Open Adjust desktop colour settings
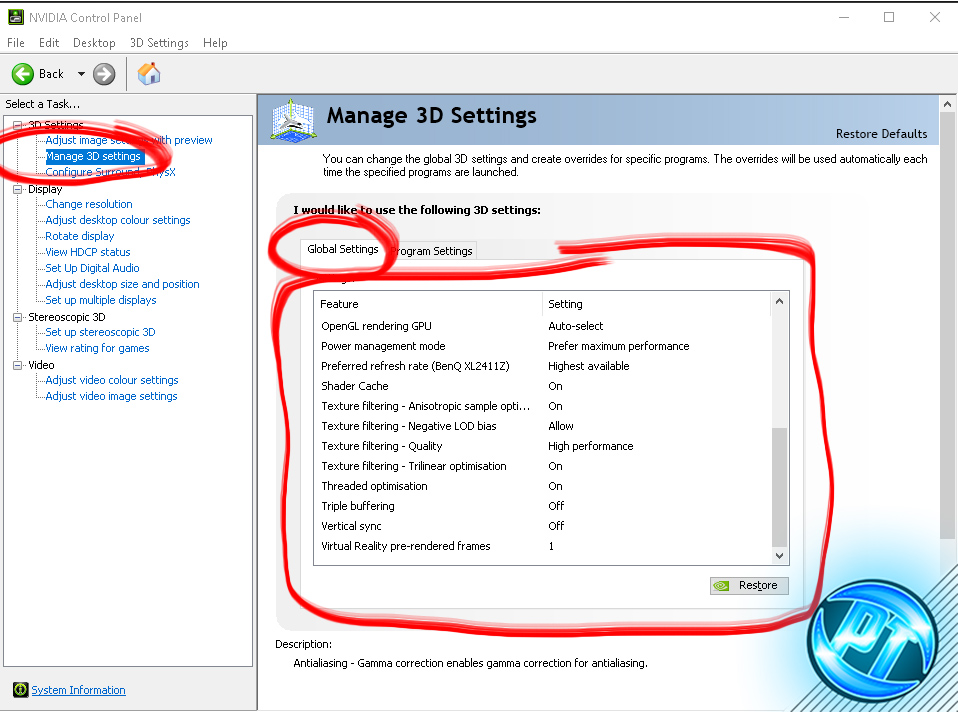 [118, 220]
